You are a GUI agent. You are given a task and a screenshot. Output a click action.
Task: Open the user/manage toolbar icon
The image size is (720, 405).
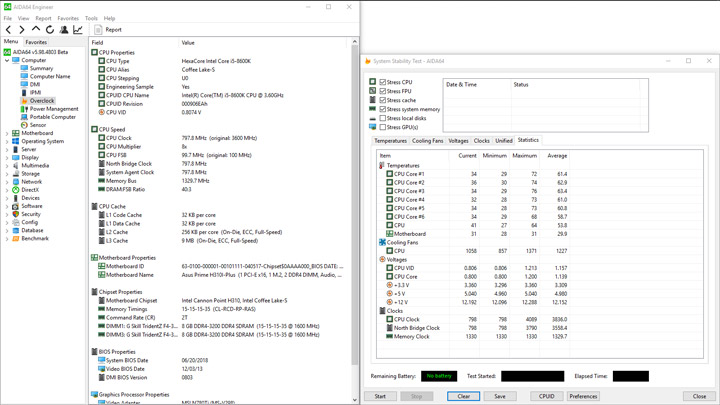[64, 29]
